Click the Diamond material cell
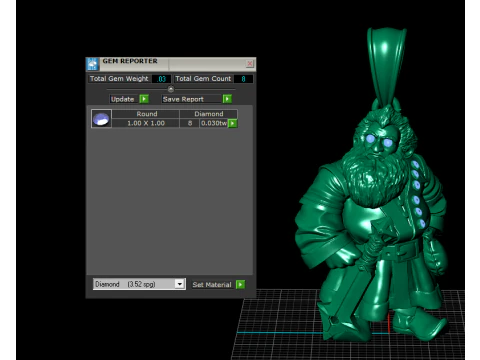This screenshot has width=480, height=360. pyautogui.click(x=209, y=114)
